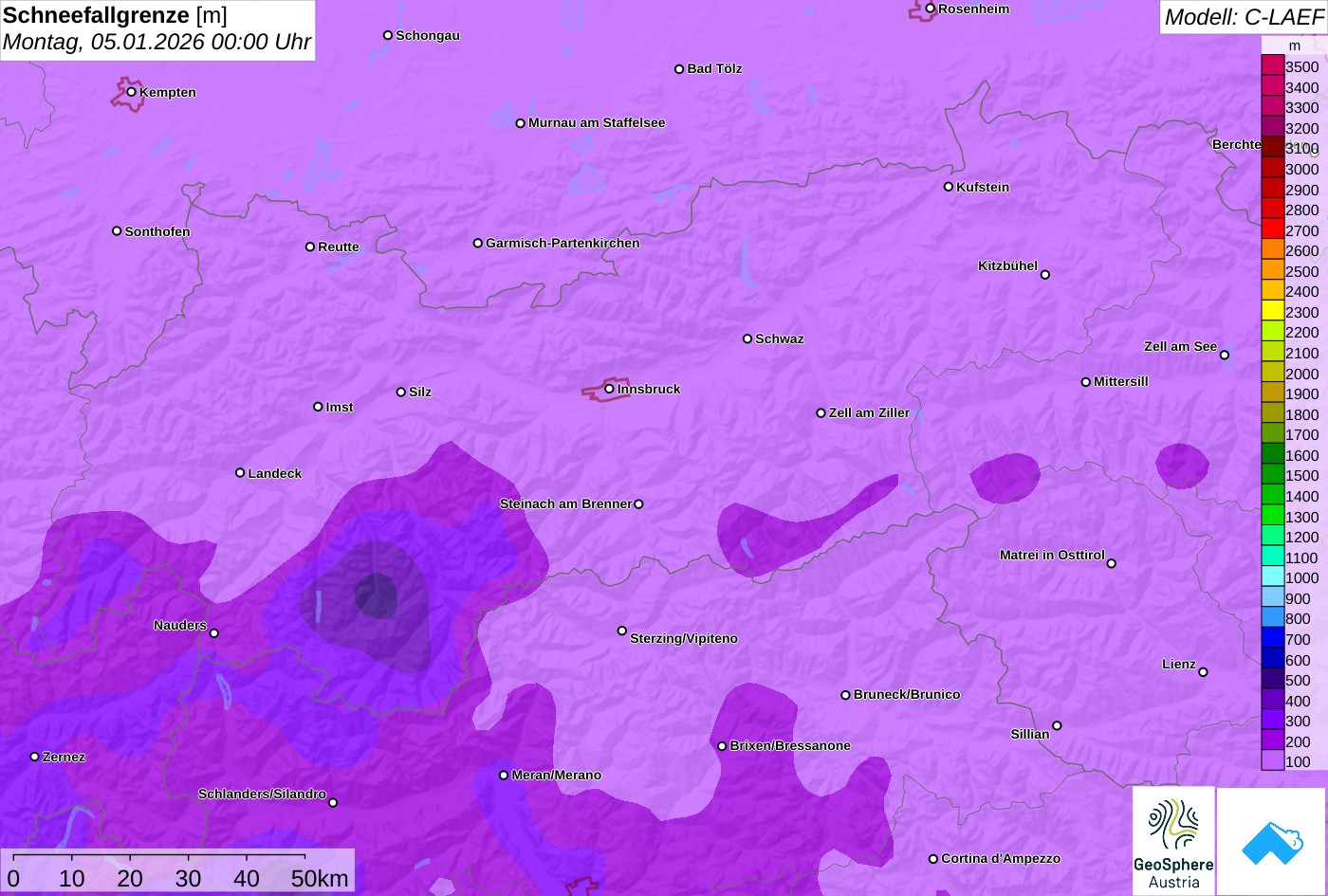
Task: Select the 1000 m cyan legend swatch
Action: (x=1273, y=576)
